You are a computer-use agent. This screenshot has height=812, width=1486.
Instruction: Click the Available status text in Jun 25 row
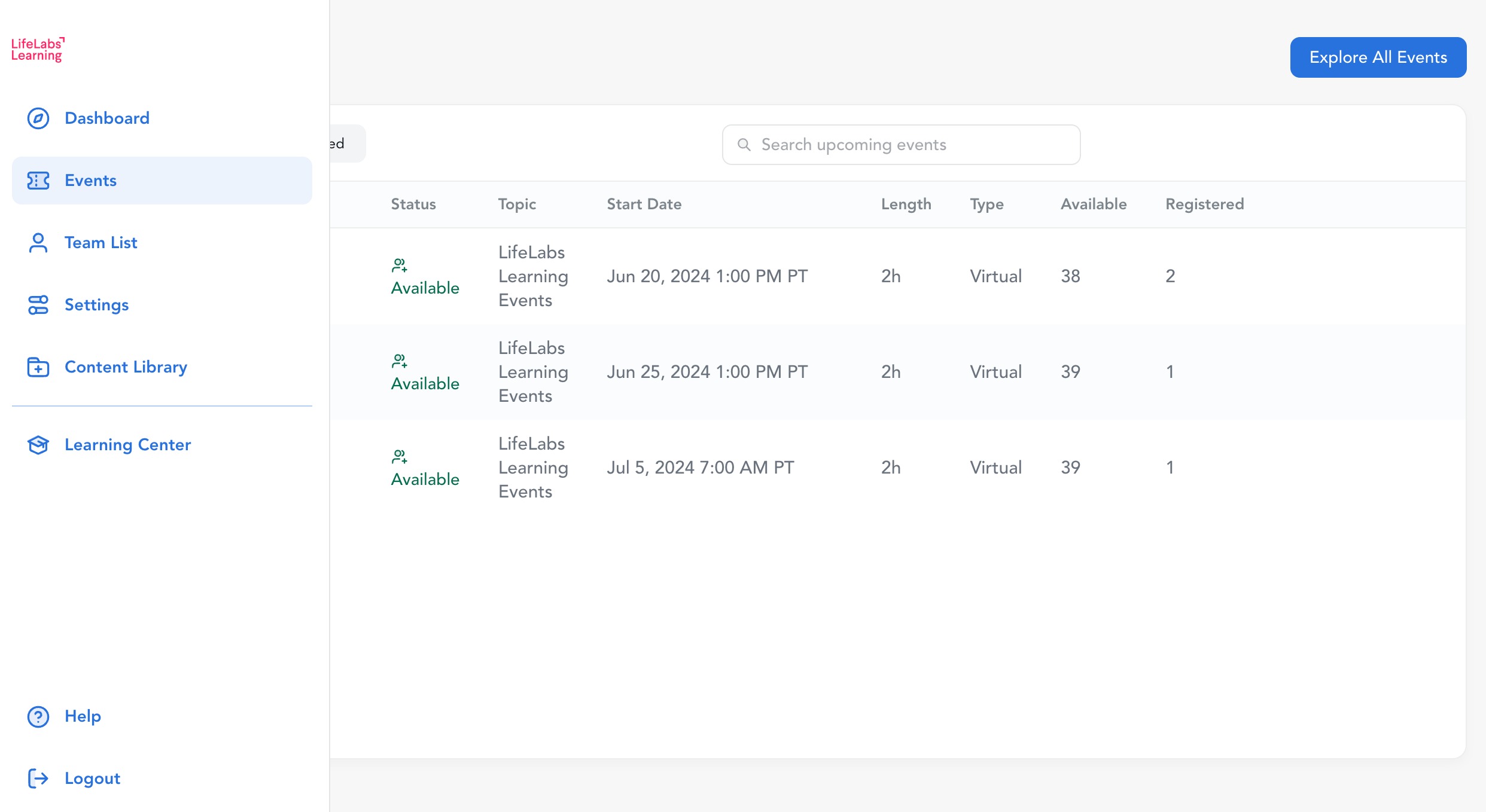(x=425, y=384)
